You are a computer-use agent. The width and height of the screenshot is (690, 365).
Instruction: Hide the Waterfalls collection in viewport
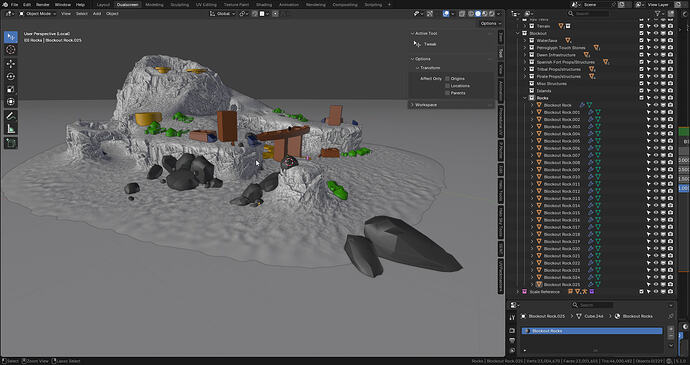click(x=656, y=41)
